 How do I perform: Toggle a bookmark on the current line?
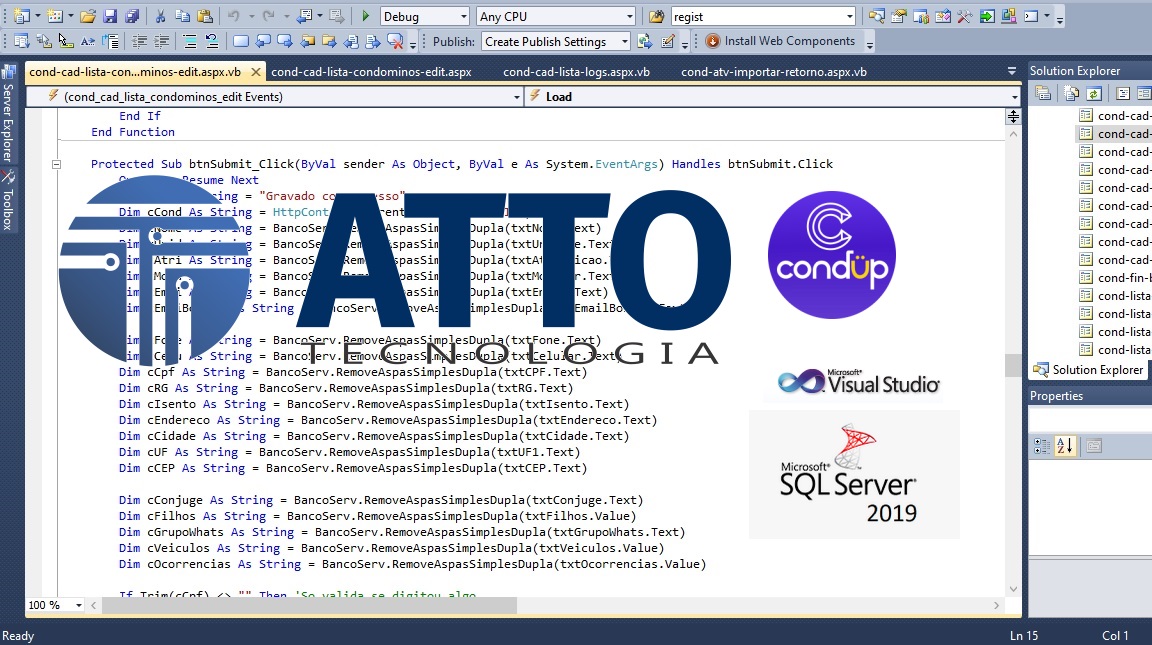(240, 42)
